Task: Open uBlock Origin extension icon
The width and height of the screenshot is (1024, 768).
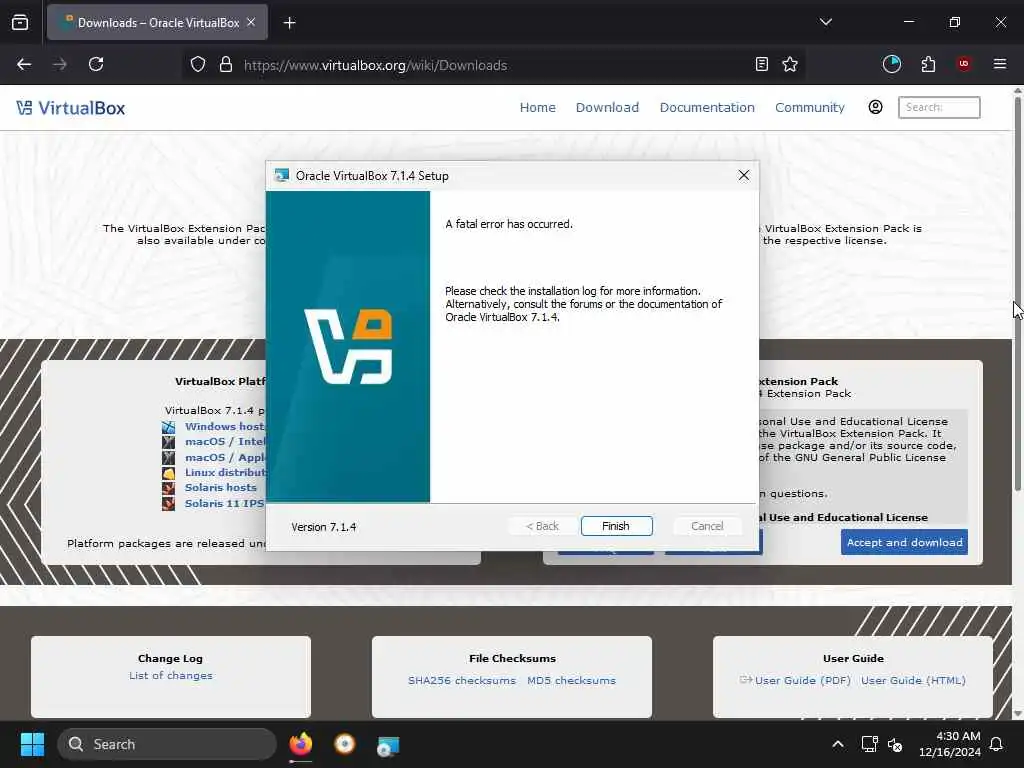Action: pyautogui.click(x=963, y=64)
